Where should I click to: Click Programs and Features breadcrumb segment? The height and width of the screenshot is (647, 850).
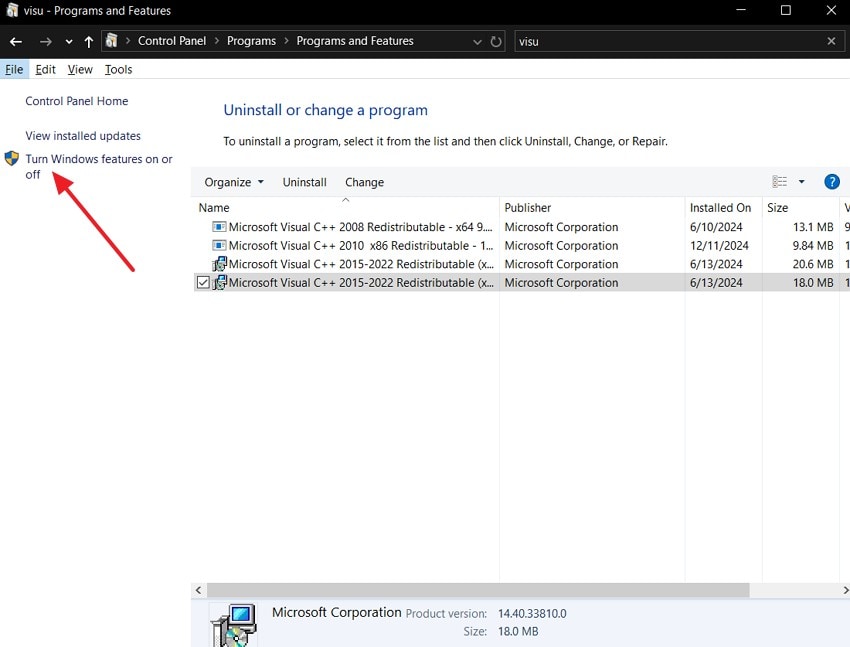(x=355, y=41)
